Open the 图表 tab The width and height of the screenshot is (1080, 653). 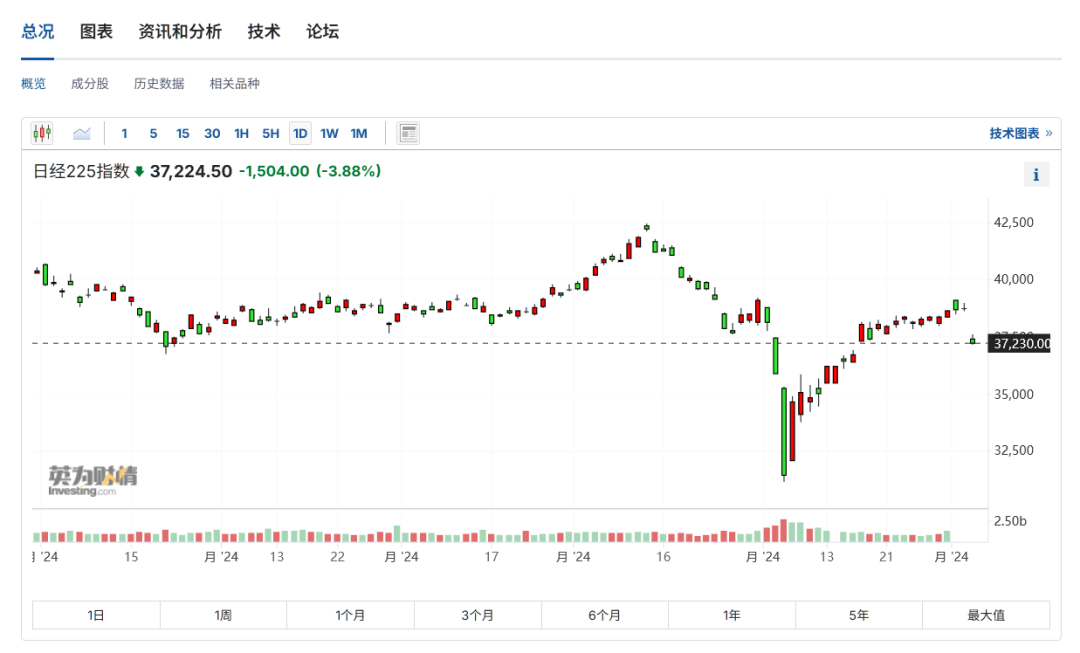click(x=96, y=31)
